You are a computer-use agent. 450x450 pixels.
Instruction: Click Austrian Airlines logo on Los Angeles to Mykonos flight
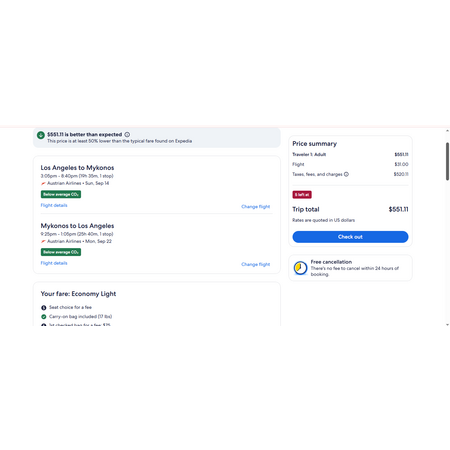click(x=43, y=183)
